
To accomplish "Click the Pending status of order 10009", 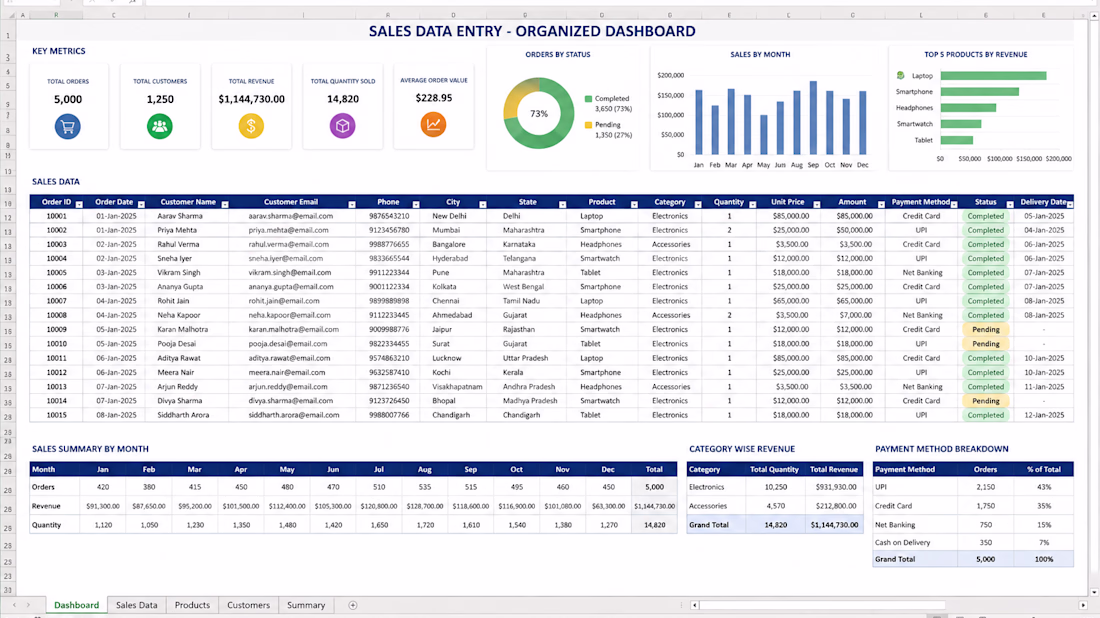I will [986, 330].
